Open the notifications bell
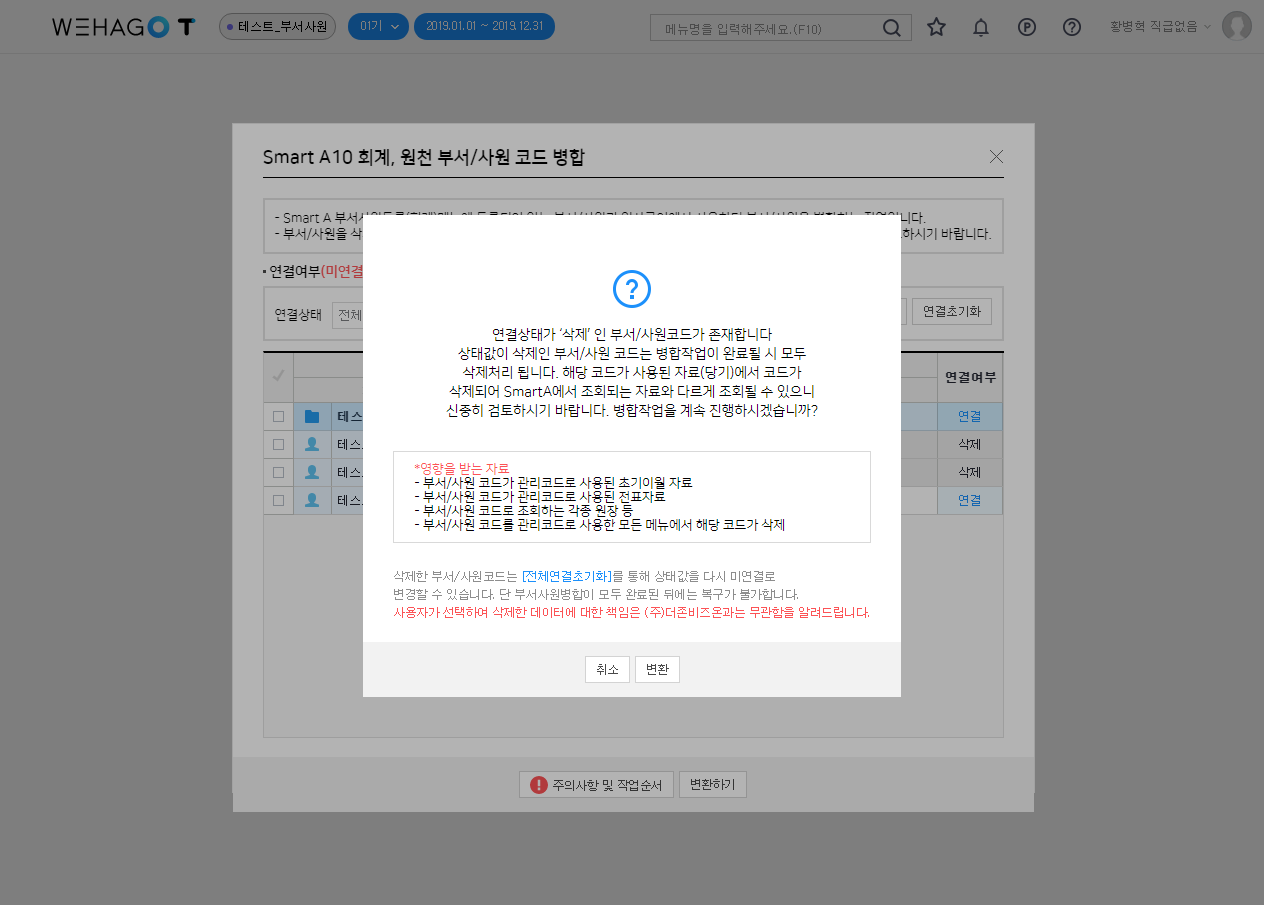This screenshot has height=905, width=1264. (981, 27)
